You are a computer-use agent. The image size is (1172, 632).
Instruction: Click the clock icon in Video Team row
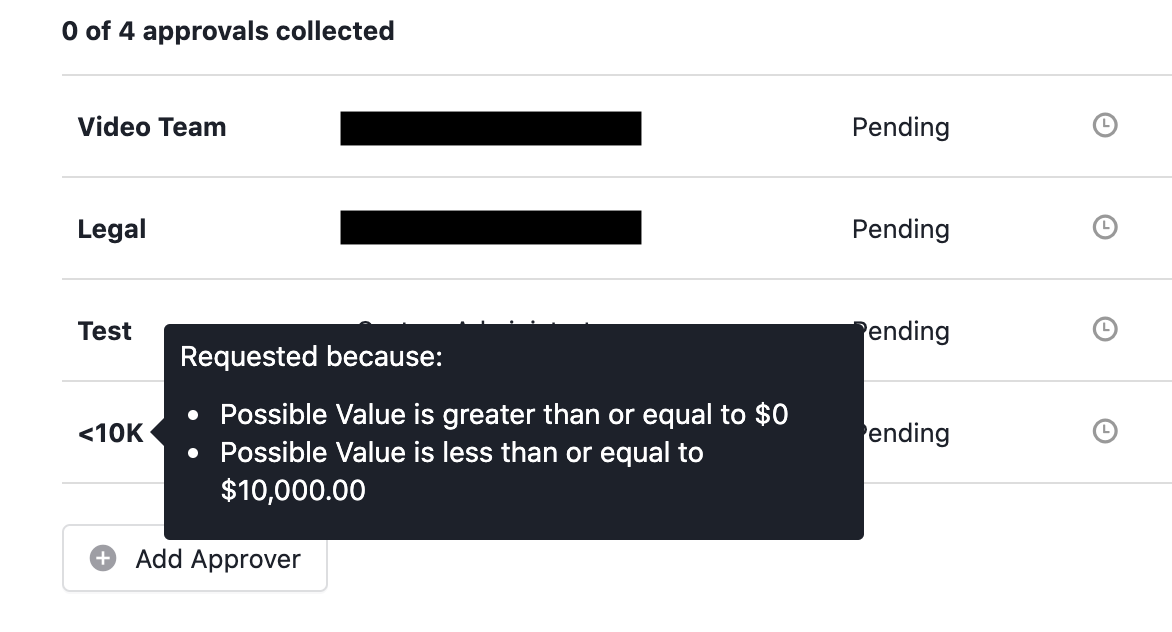(1105, 125)
